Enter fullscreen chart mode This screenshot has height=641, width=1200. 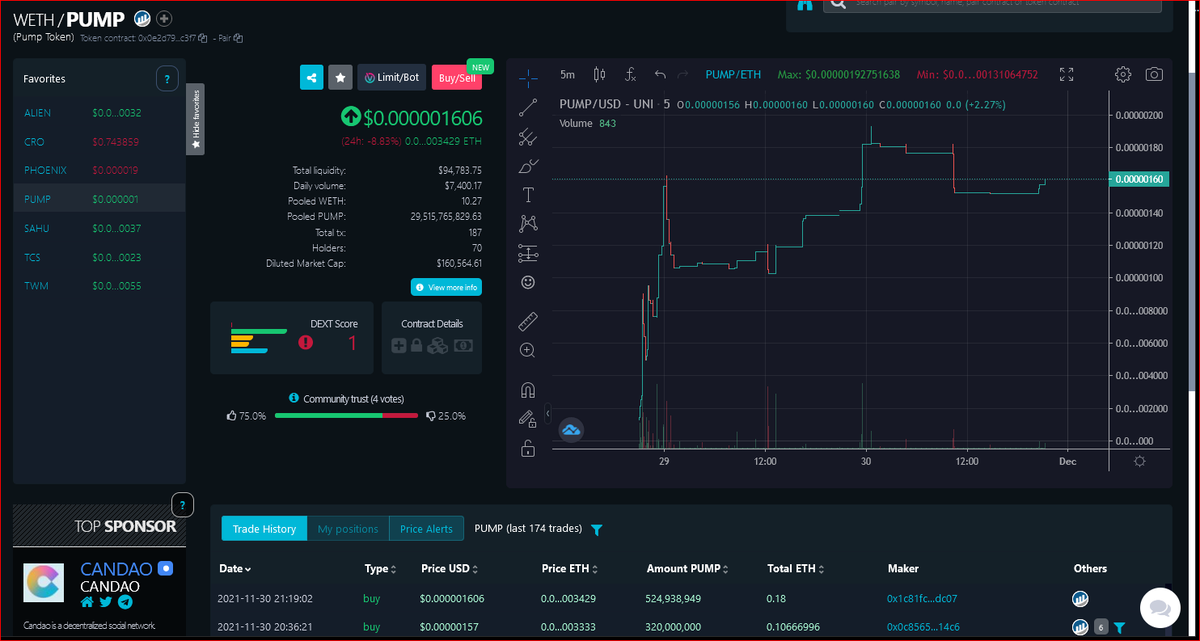click(x=1067, y=74)
